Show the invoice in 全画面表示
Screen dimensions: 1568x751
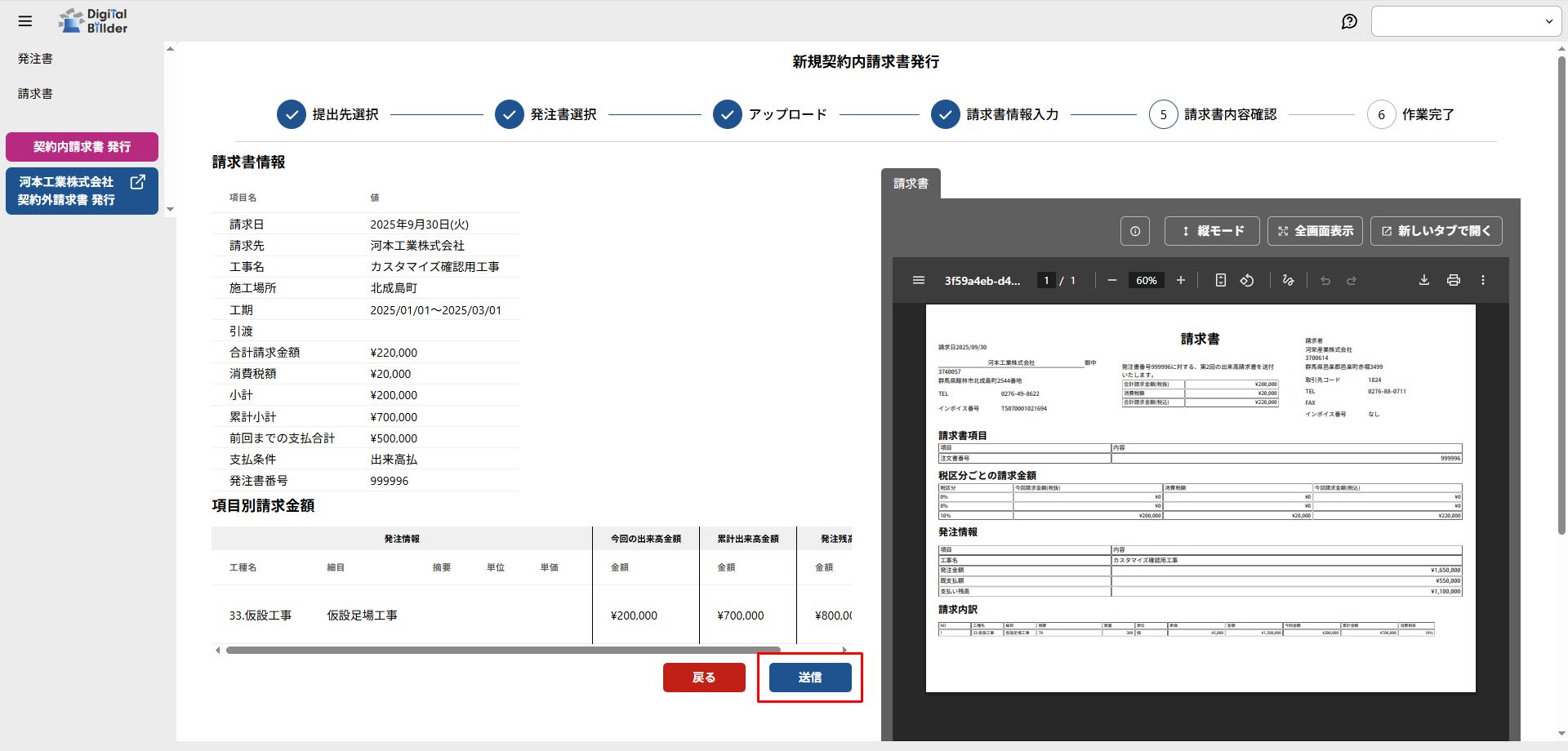pyautogui.click(x=1315, y=231)
